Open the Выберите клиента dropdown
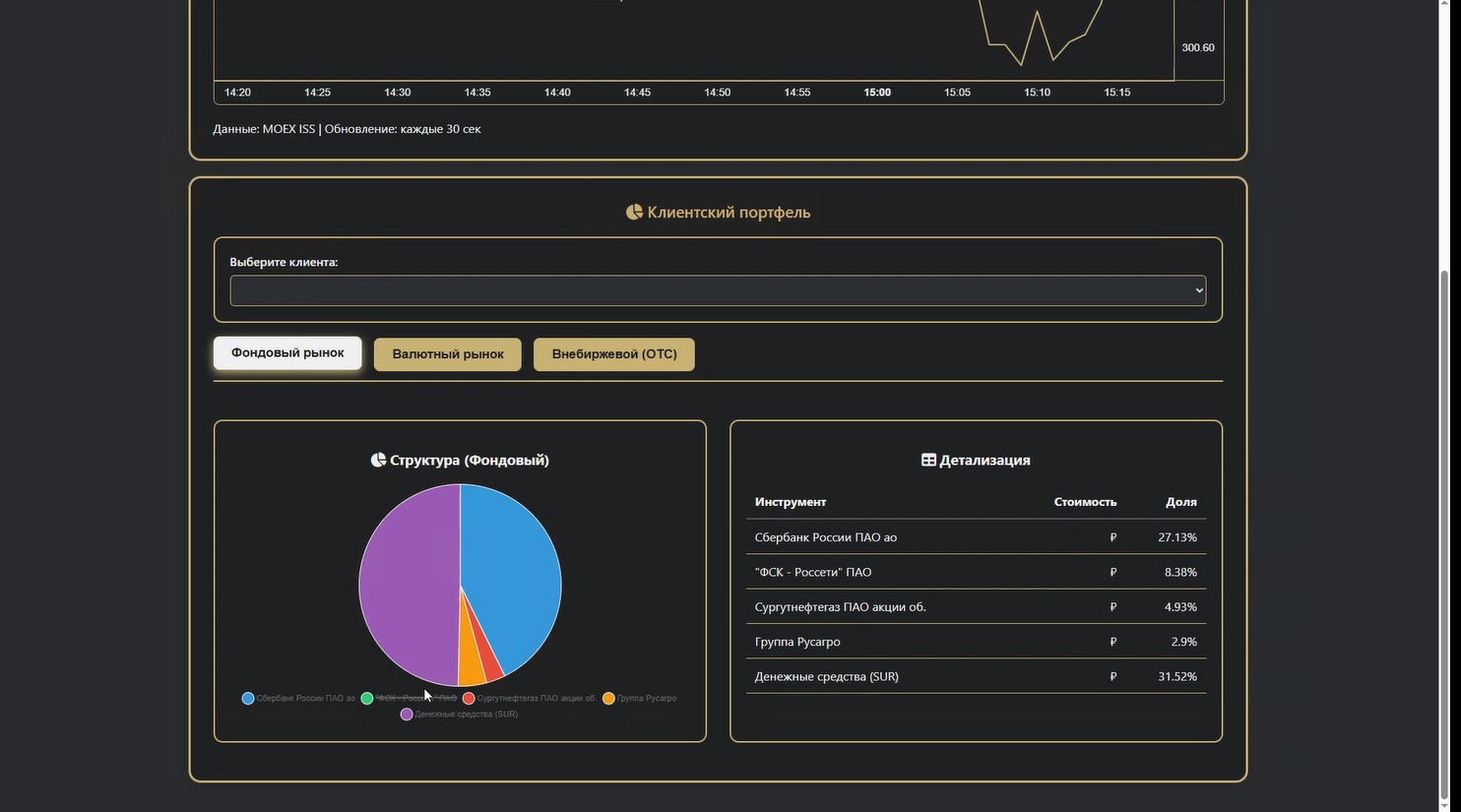The width and height of the screenshot is (1461, 812). (x=718, y=290)
